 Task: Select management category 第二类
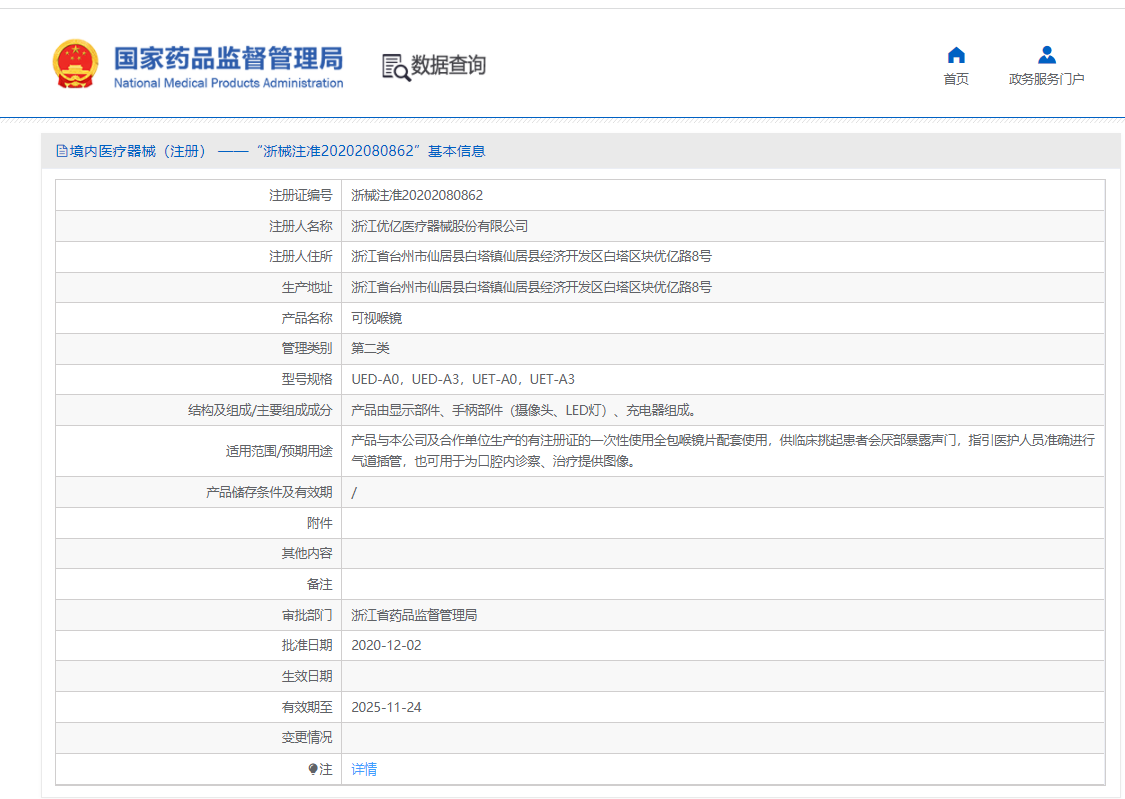pos(370,348)
